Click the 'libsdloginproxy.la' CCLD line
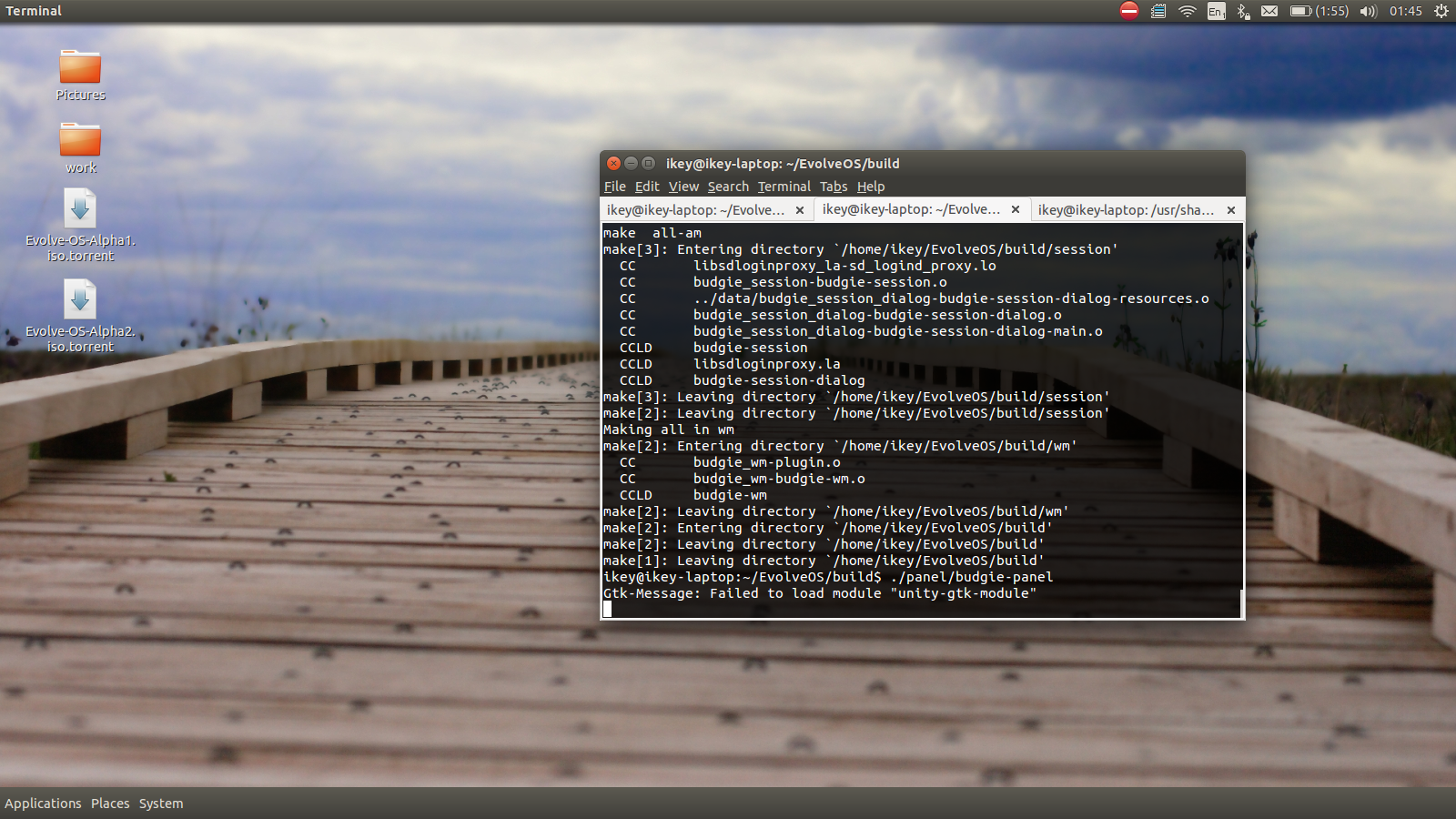The image size is (1456, 819). point(730,364)
